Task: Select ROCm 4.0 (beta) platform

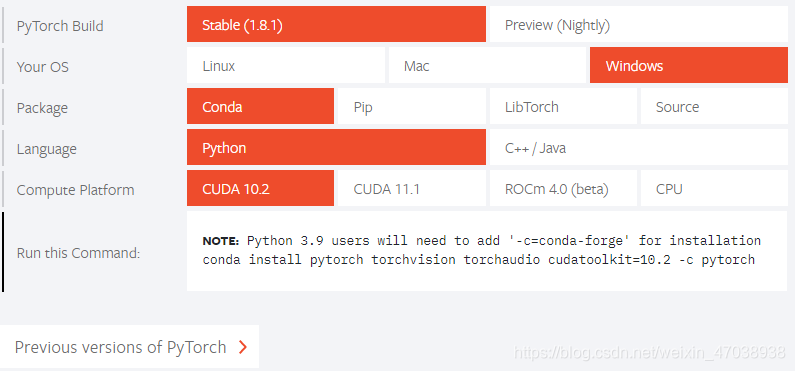Action: pos(563,189)
